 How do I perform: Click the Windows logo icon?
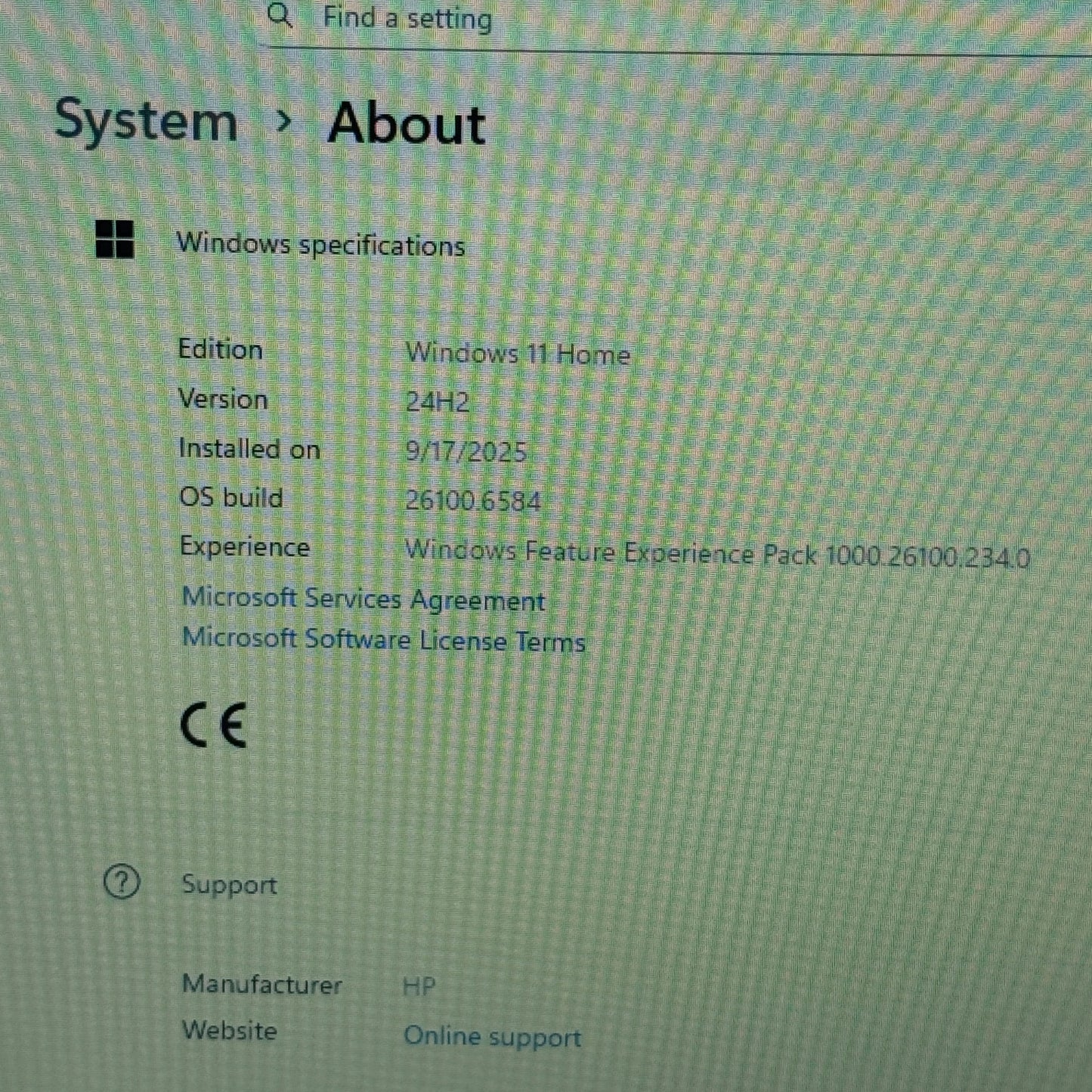115,240
